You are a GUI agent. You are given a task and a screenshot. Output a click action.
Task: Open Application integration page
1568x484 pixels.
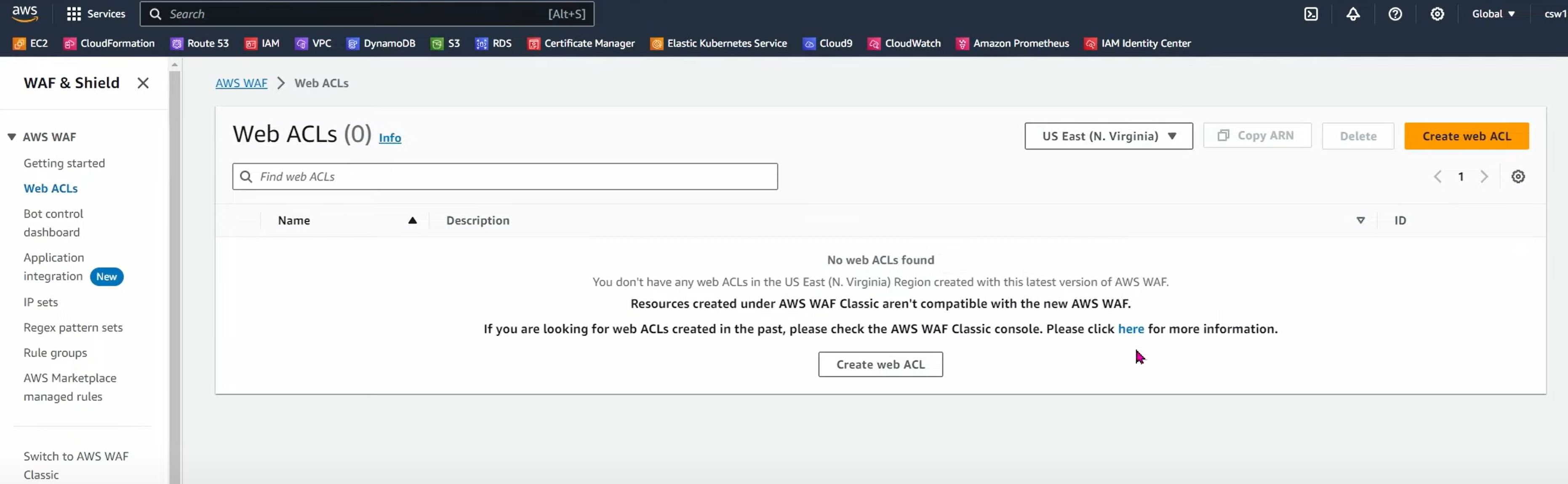[53, 267]
